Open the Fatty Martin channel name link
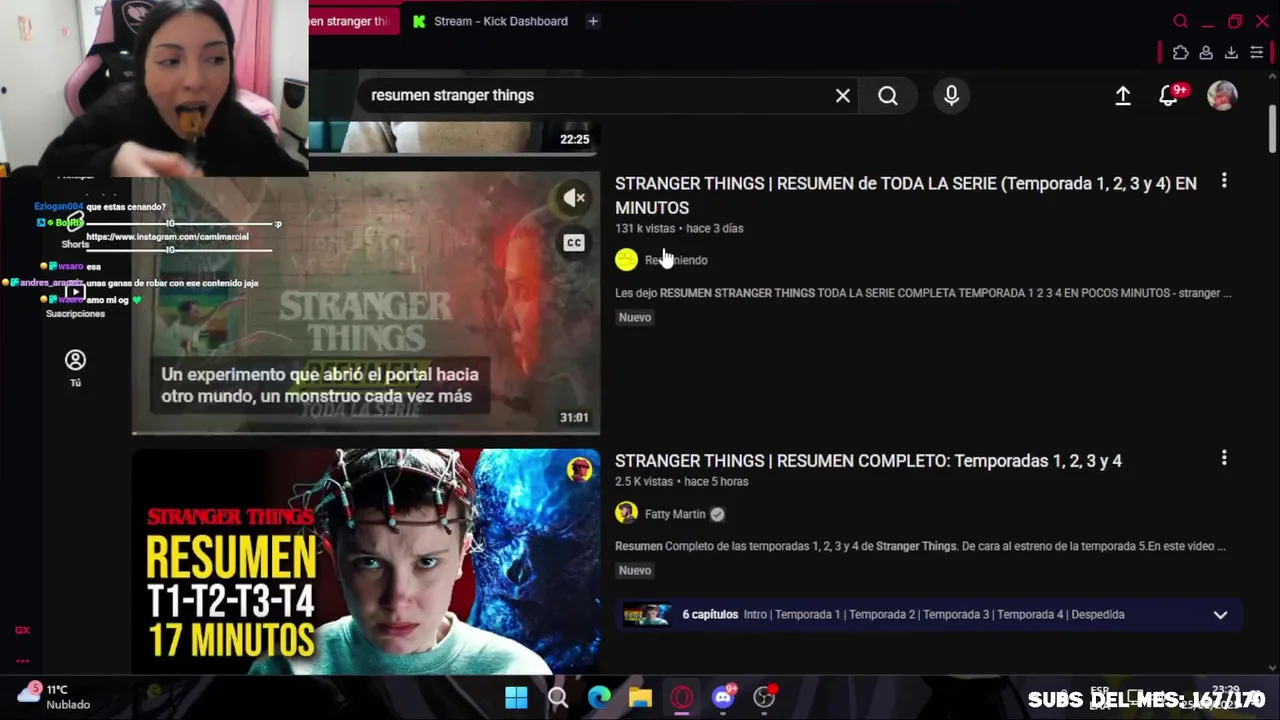 point(675,514)
